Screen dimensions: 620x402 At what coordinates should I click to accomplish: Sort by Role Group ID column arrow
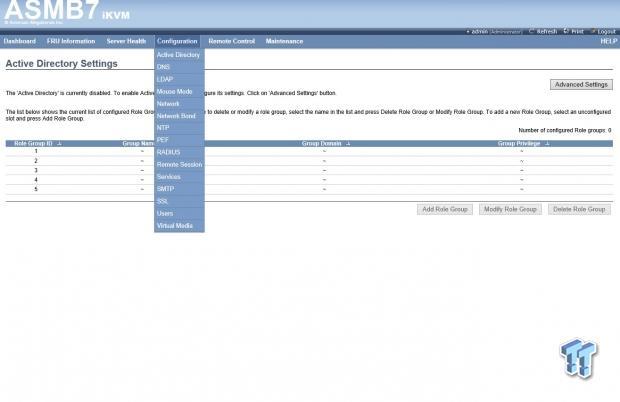point(59,143)
